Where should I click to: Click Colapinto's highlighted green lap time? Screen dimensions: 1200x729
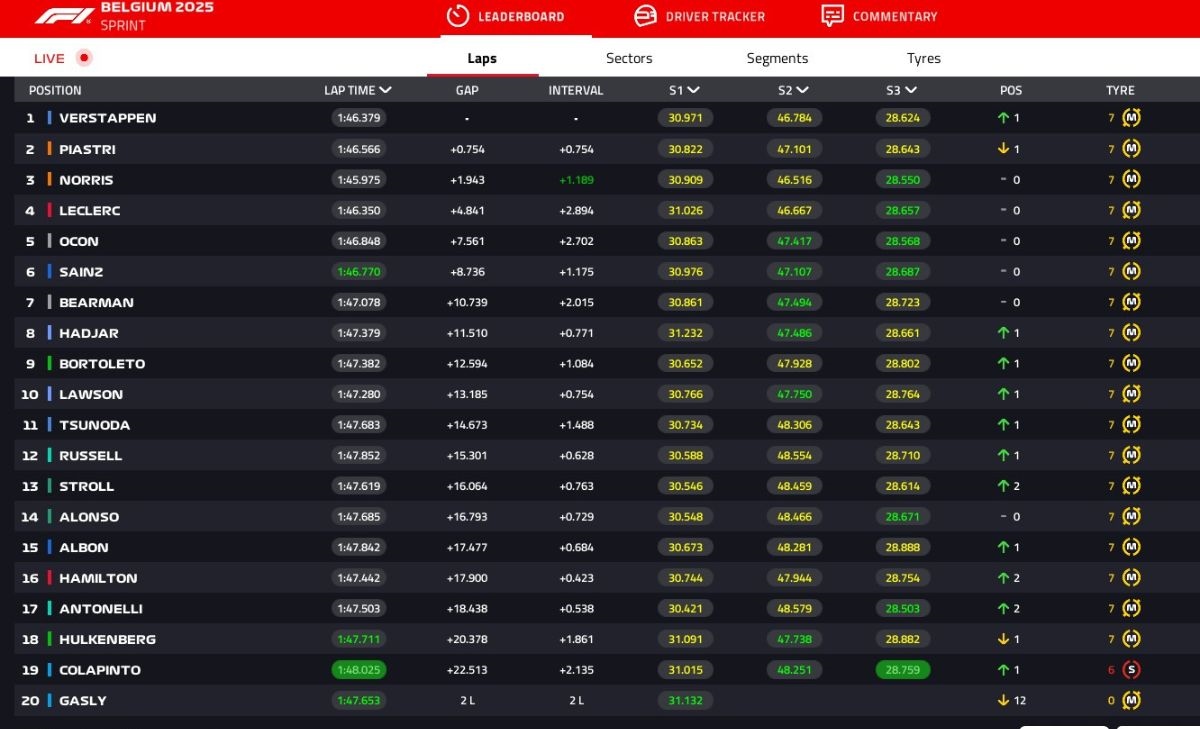(359, 670)
